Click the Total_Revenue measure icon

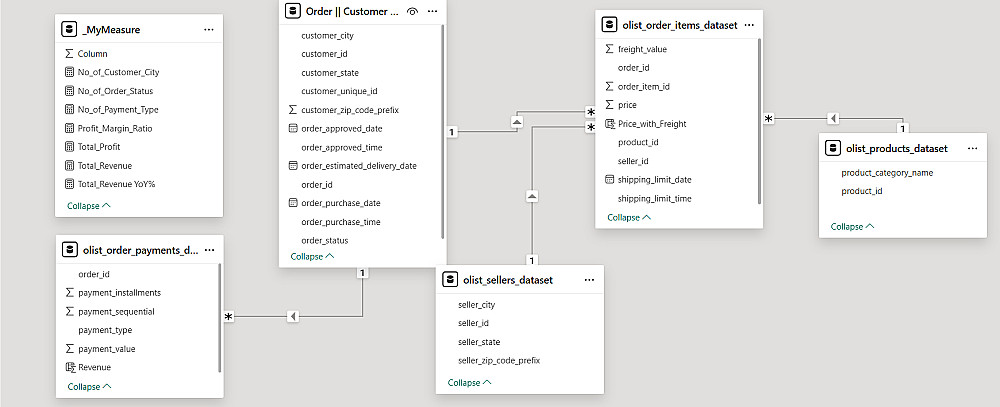[68, 166]
